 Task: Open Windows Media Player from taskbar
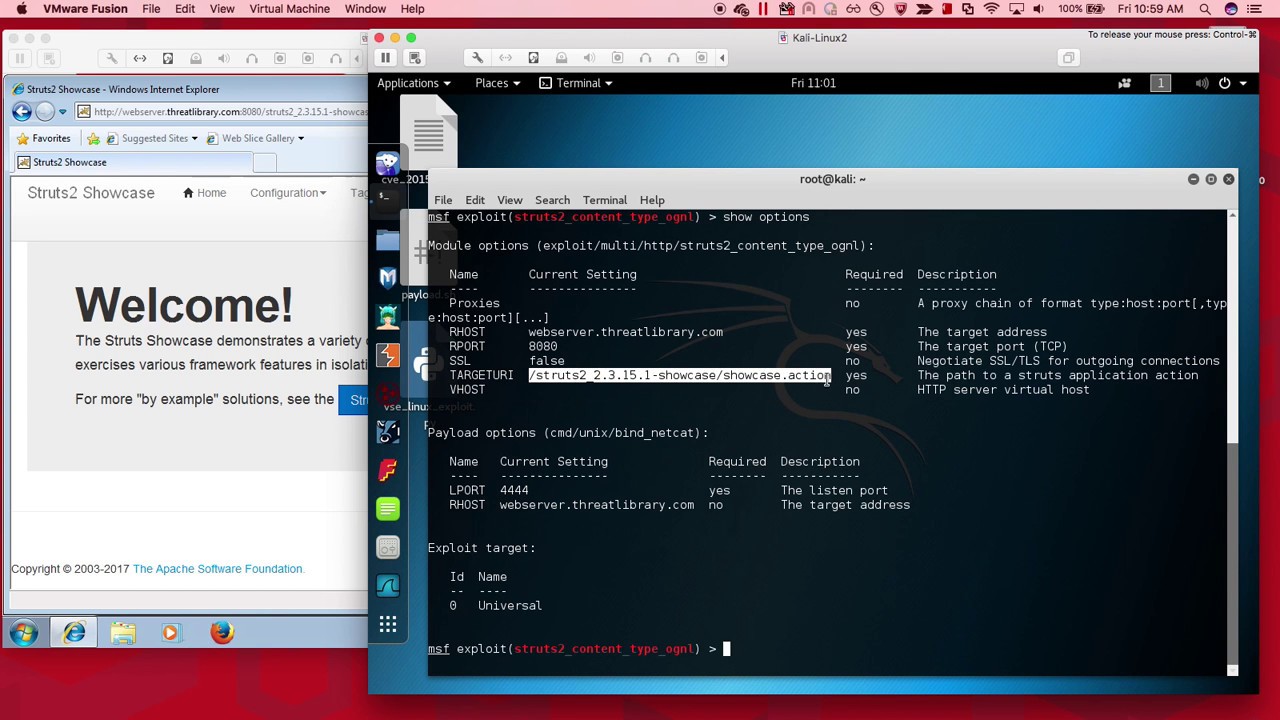tap(170, 633)
